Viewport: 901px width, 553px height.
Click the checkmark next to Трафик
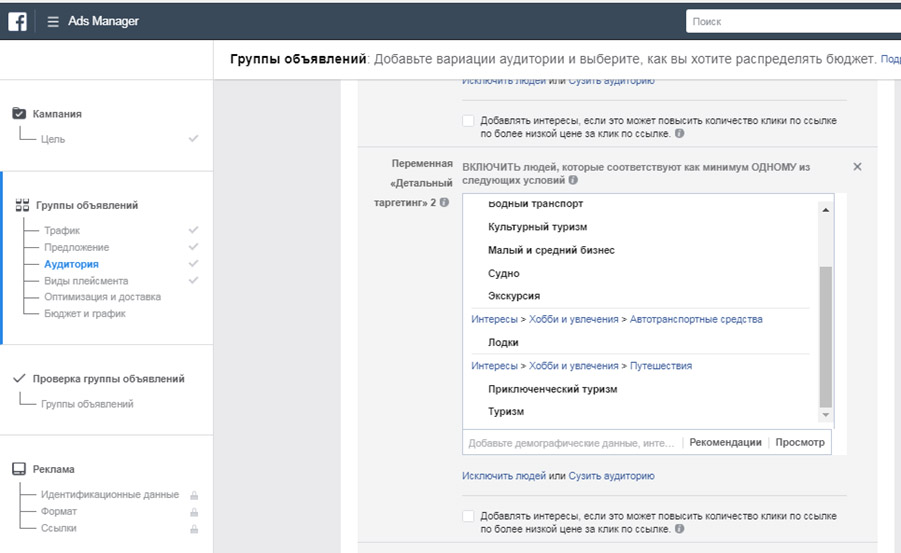tap(194, 230)
